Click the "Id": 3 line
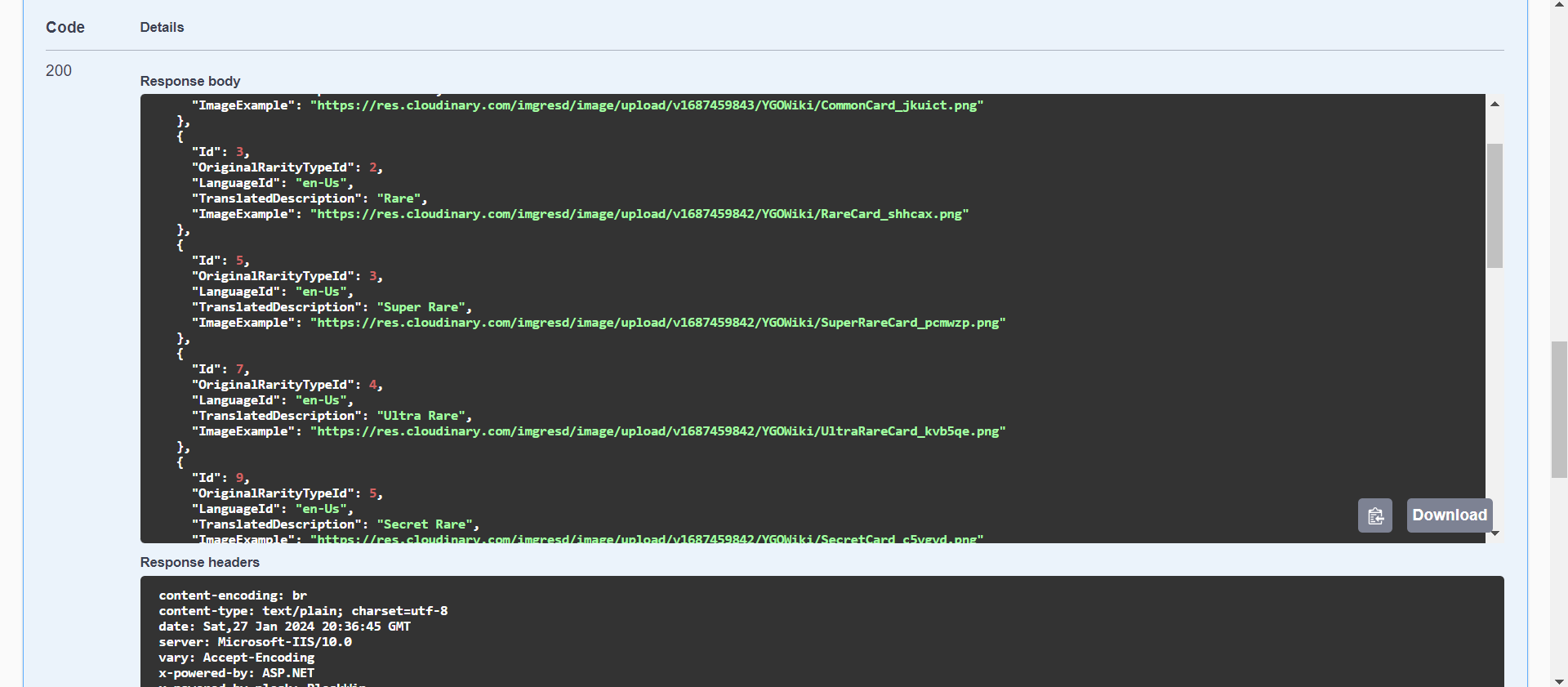Viewport: 1568px width, 687px height. [220, 152]
